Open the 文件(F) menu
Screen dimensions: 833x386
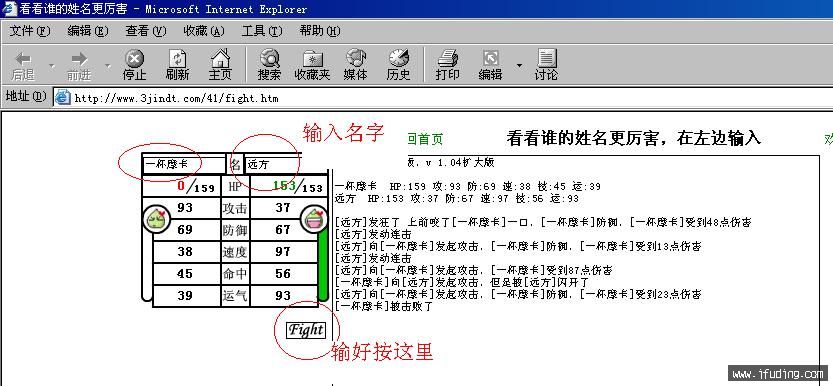[30, 31]
